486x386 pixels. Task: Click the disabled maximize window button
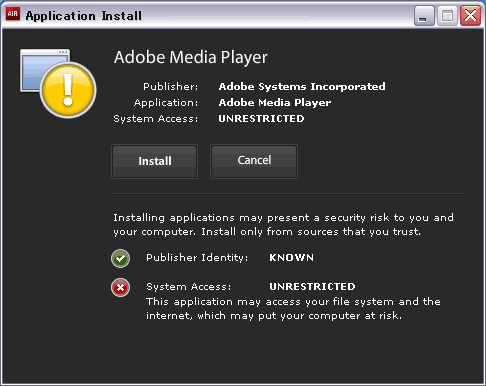(447, 15)
